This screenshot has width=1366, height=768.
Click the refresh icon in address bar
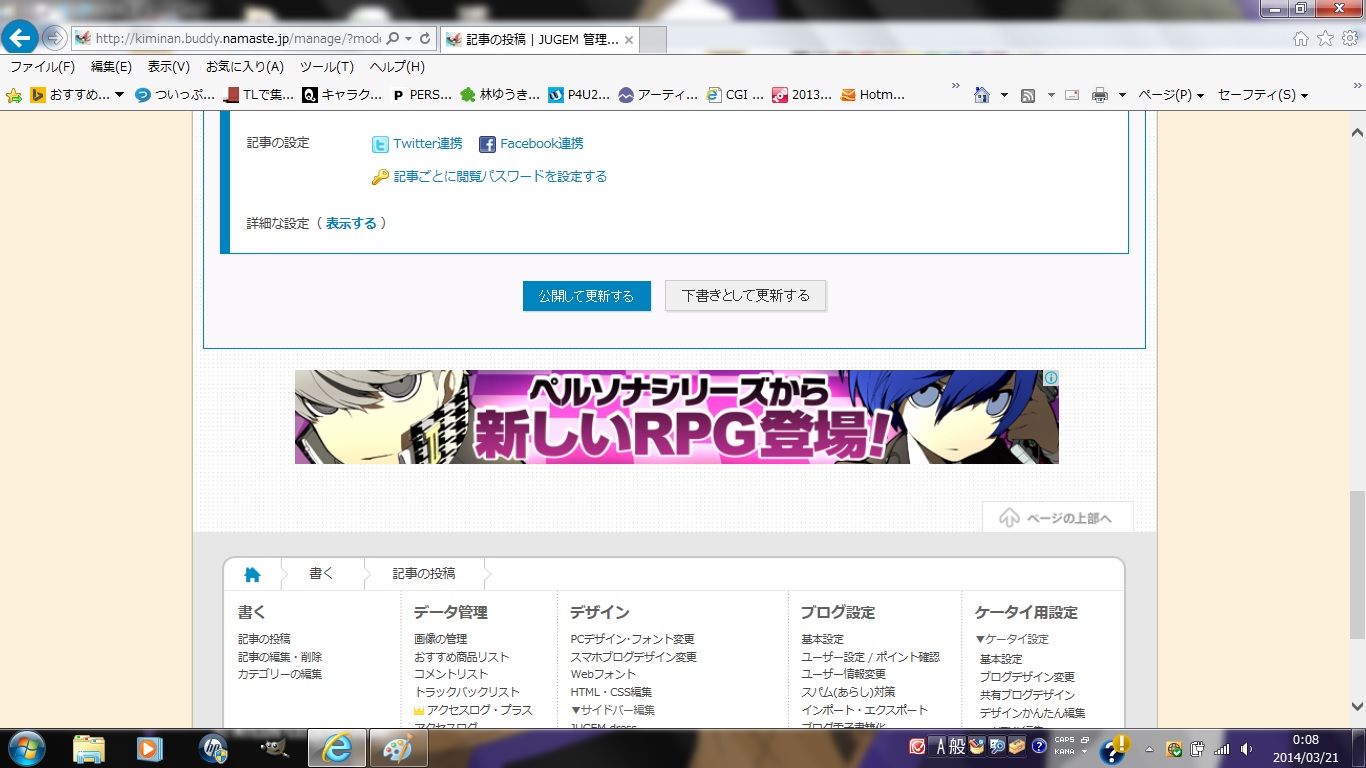tap(425, 39)
